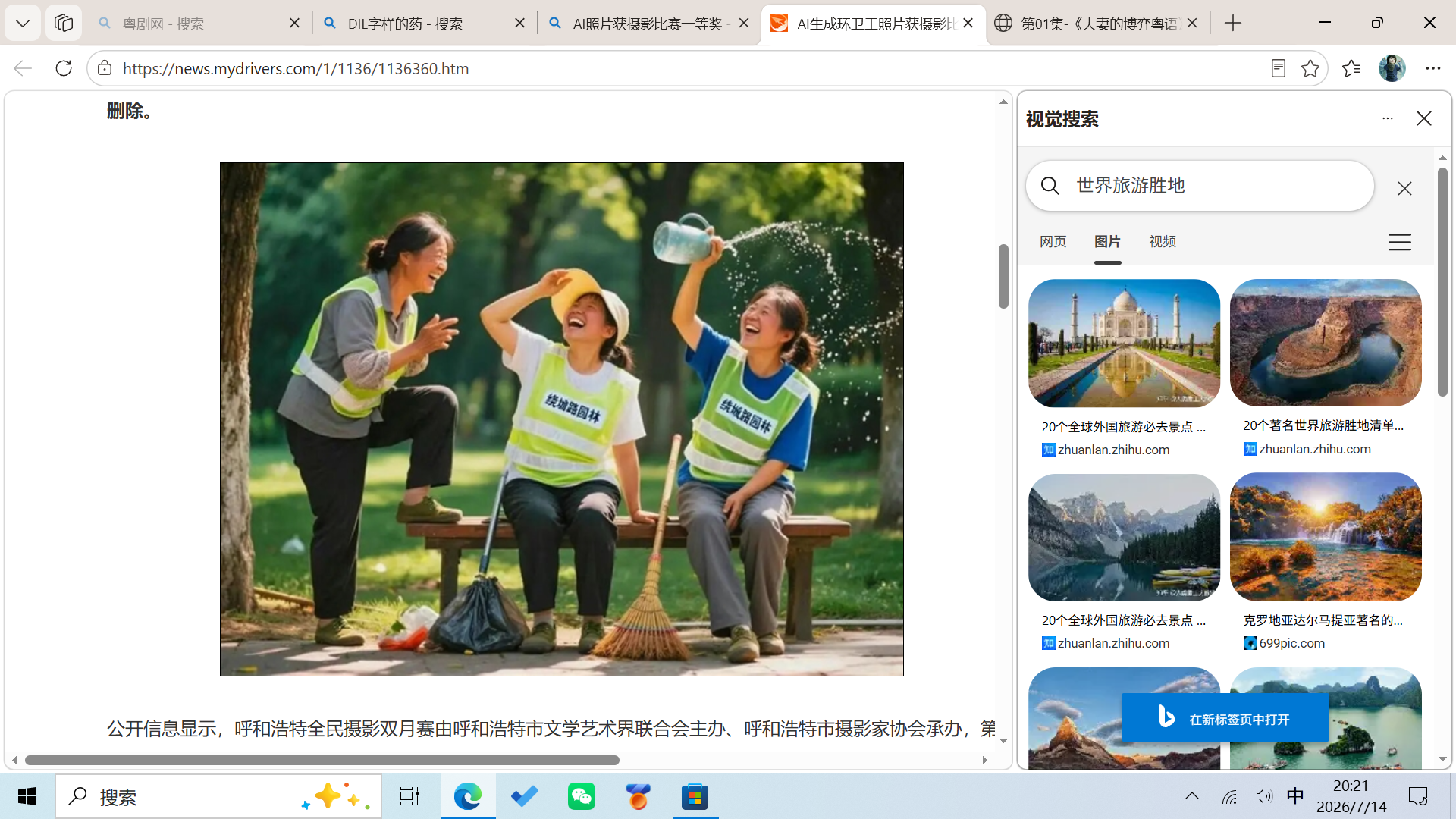Open browser Settings and more menu

point(1432,68)
